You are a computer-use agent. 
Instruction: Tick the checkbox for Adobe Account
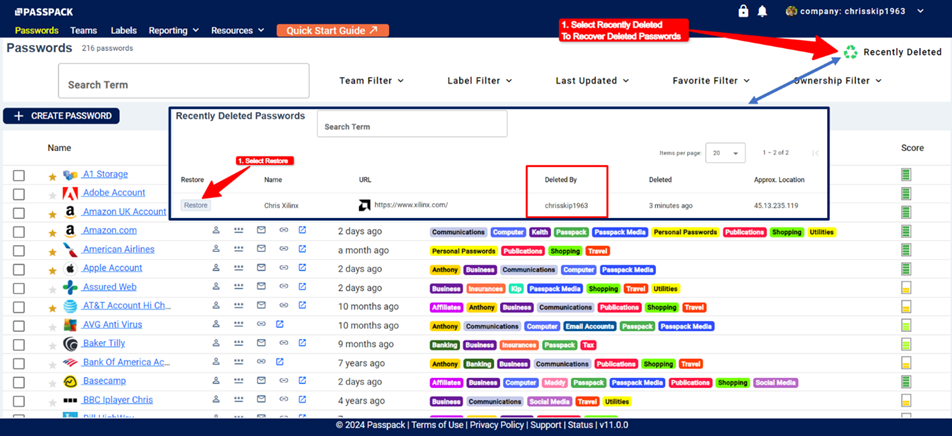[x=19, y=194]
